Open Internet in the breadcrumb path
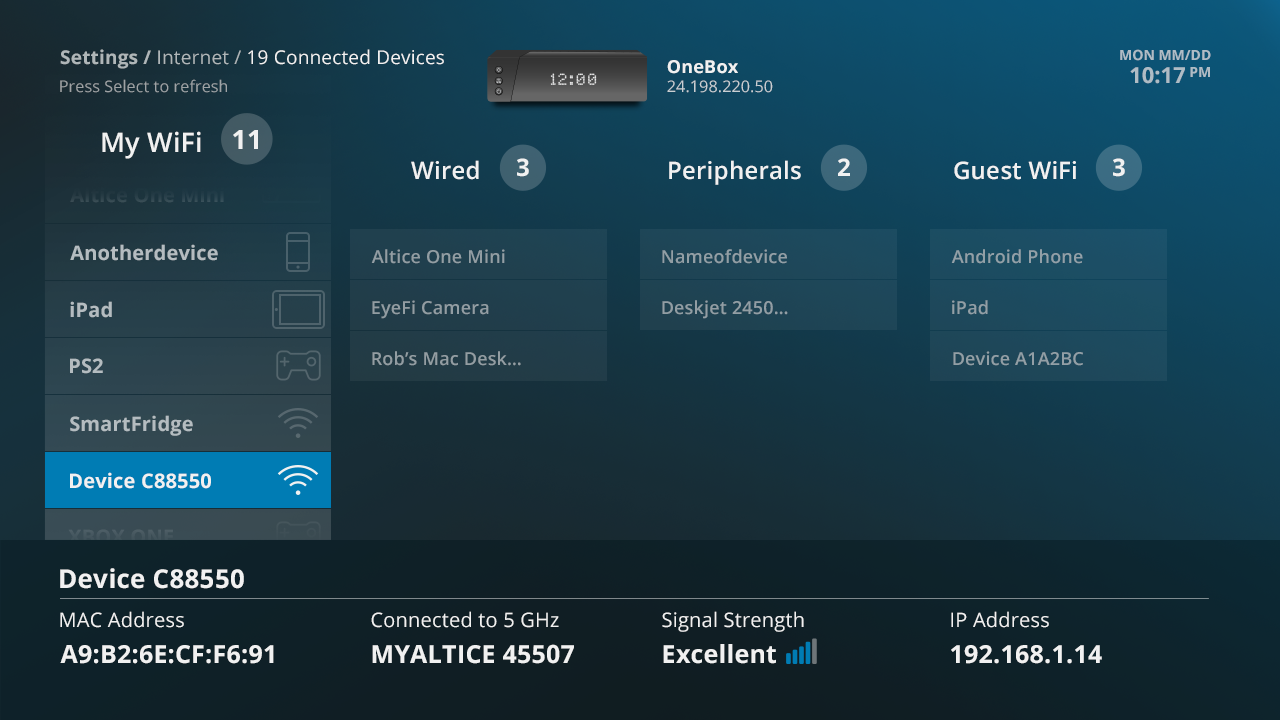 pyautogui.click(x=192, y=58)
